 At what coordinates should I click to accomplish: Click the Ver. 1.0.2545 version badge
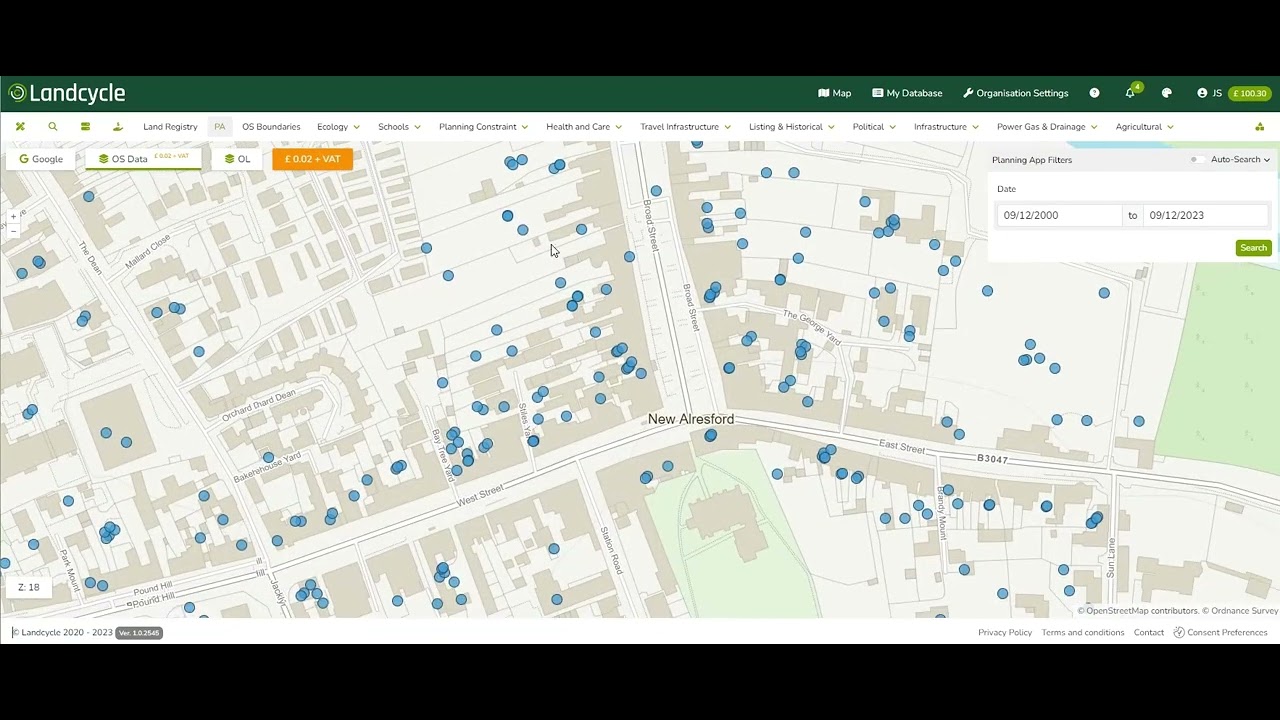[138, 632]
